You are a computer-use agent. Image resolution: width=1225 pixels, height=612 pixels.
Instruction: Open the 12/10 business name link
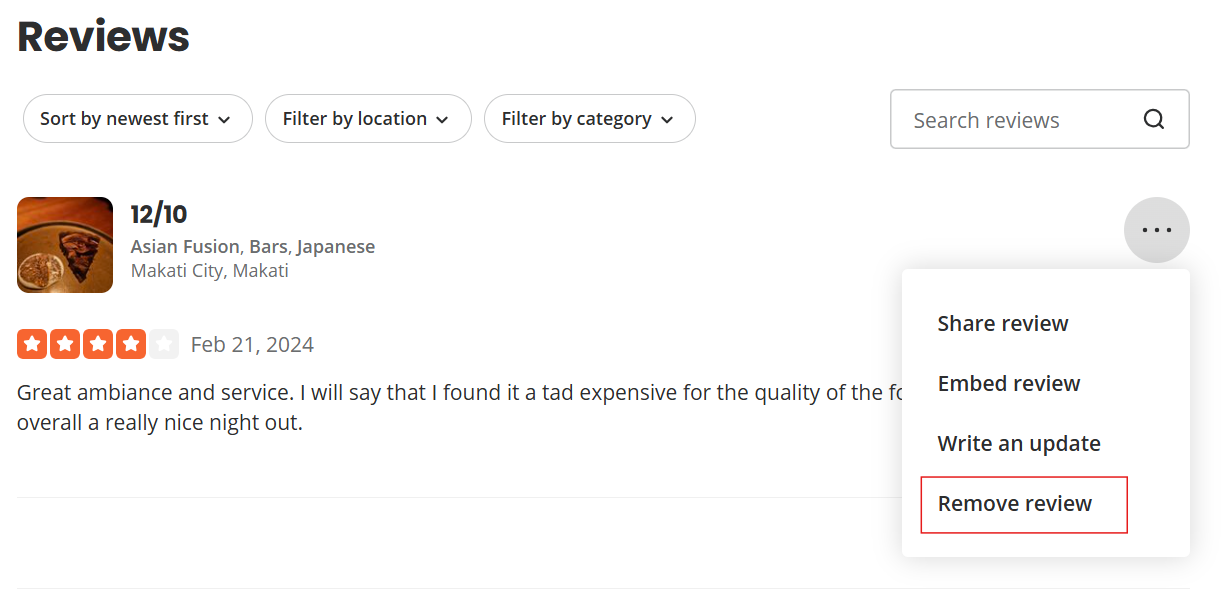(159, 215)
